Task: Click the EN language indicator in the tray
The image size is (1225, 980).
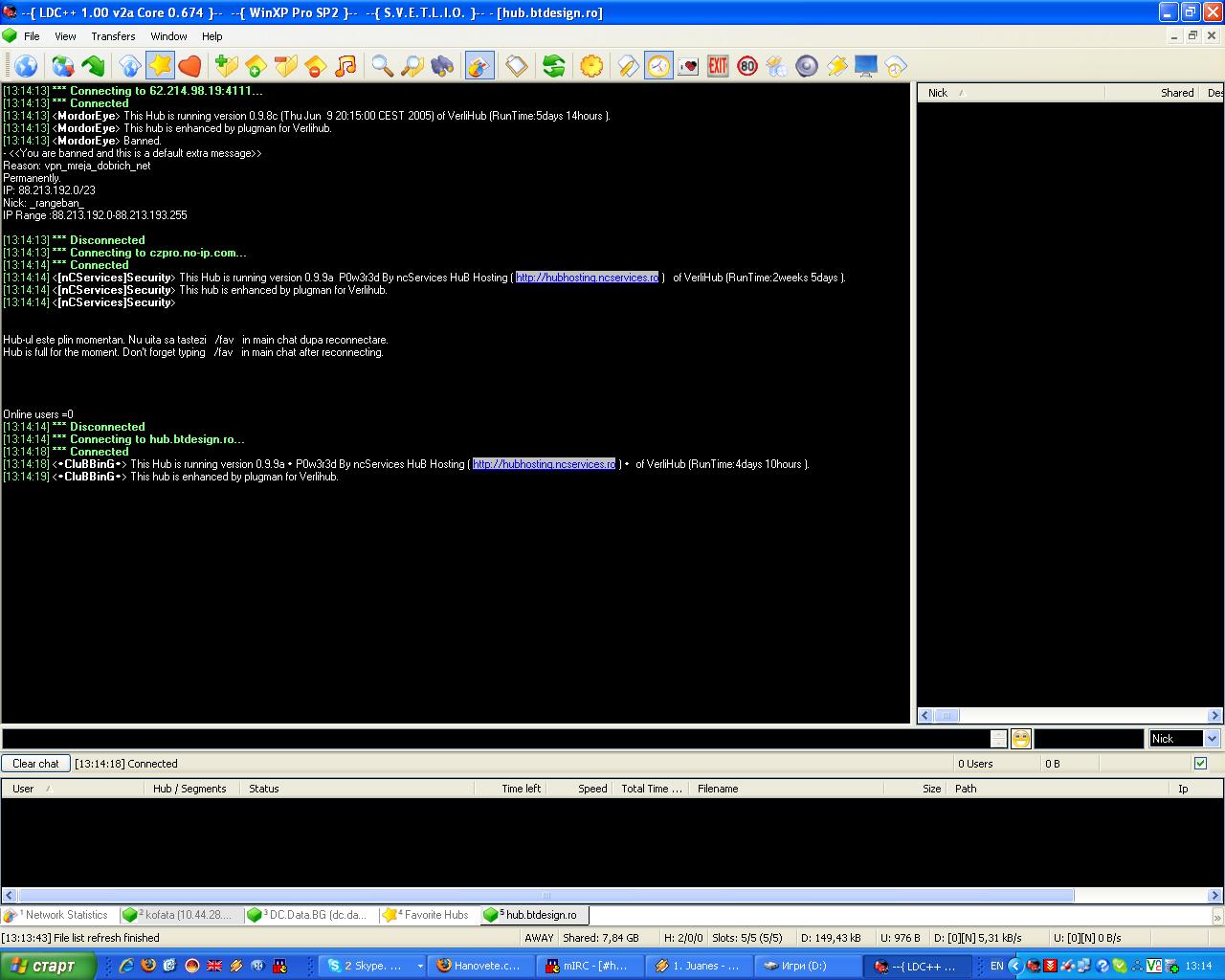Action: [996, 966]
